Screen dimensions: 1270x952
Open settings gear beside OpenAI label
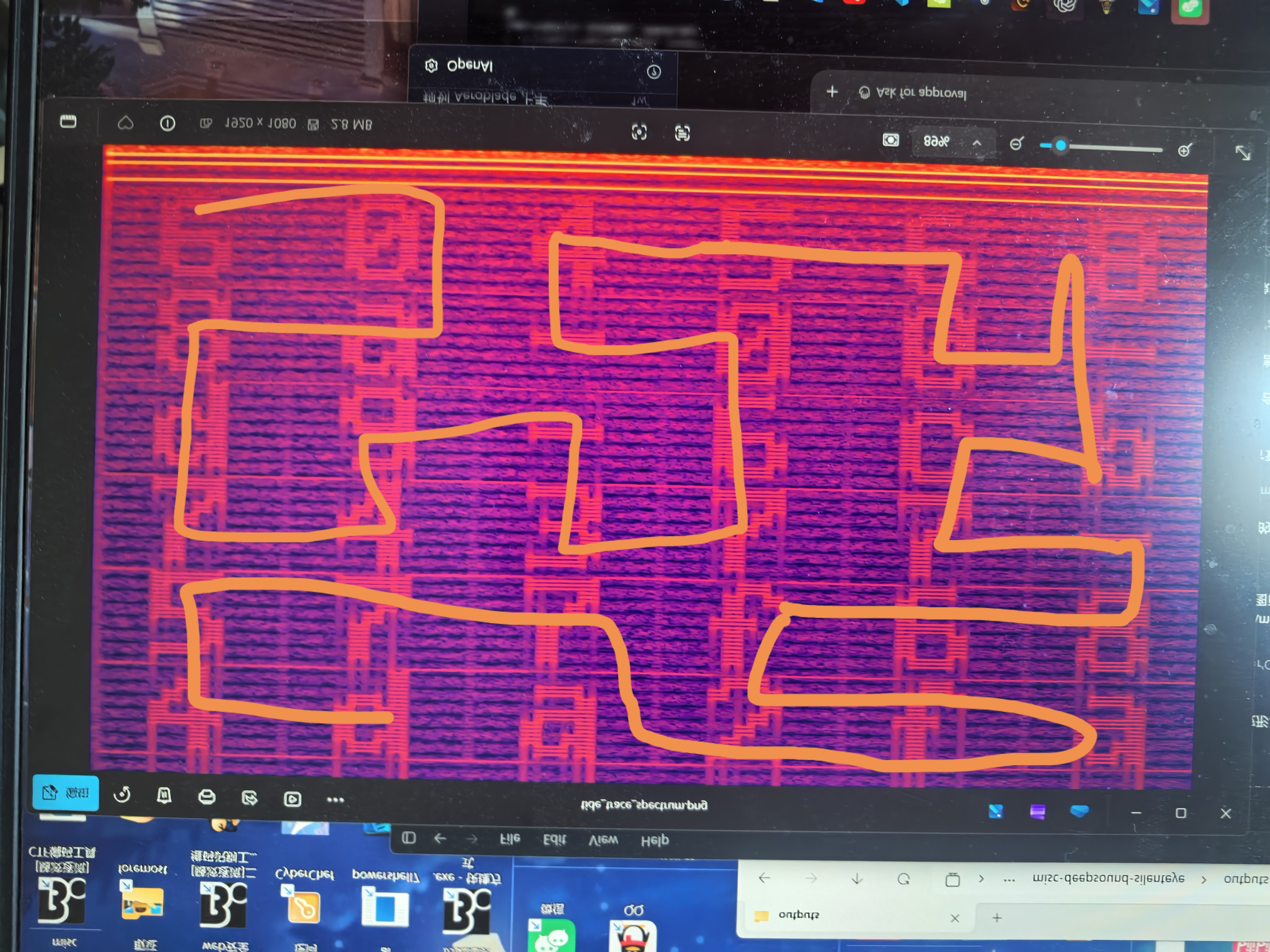[x=431, y=65]
